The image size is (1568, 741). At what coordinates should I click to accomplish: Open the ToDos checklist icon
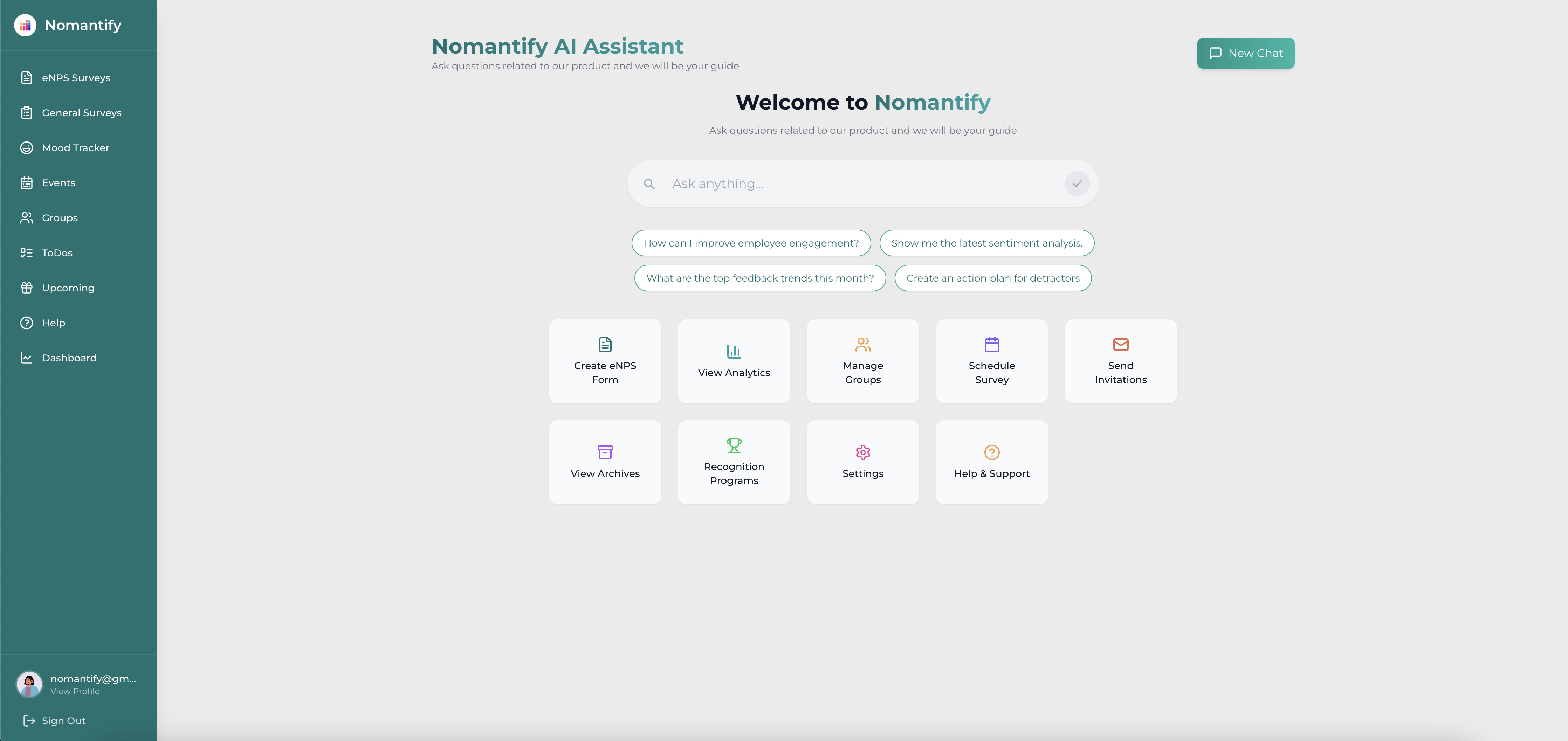[27, 252]
